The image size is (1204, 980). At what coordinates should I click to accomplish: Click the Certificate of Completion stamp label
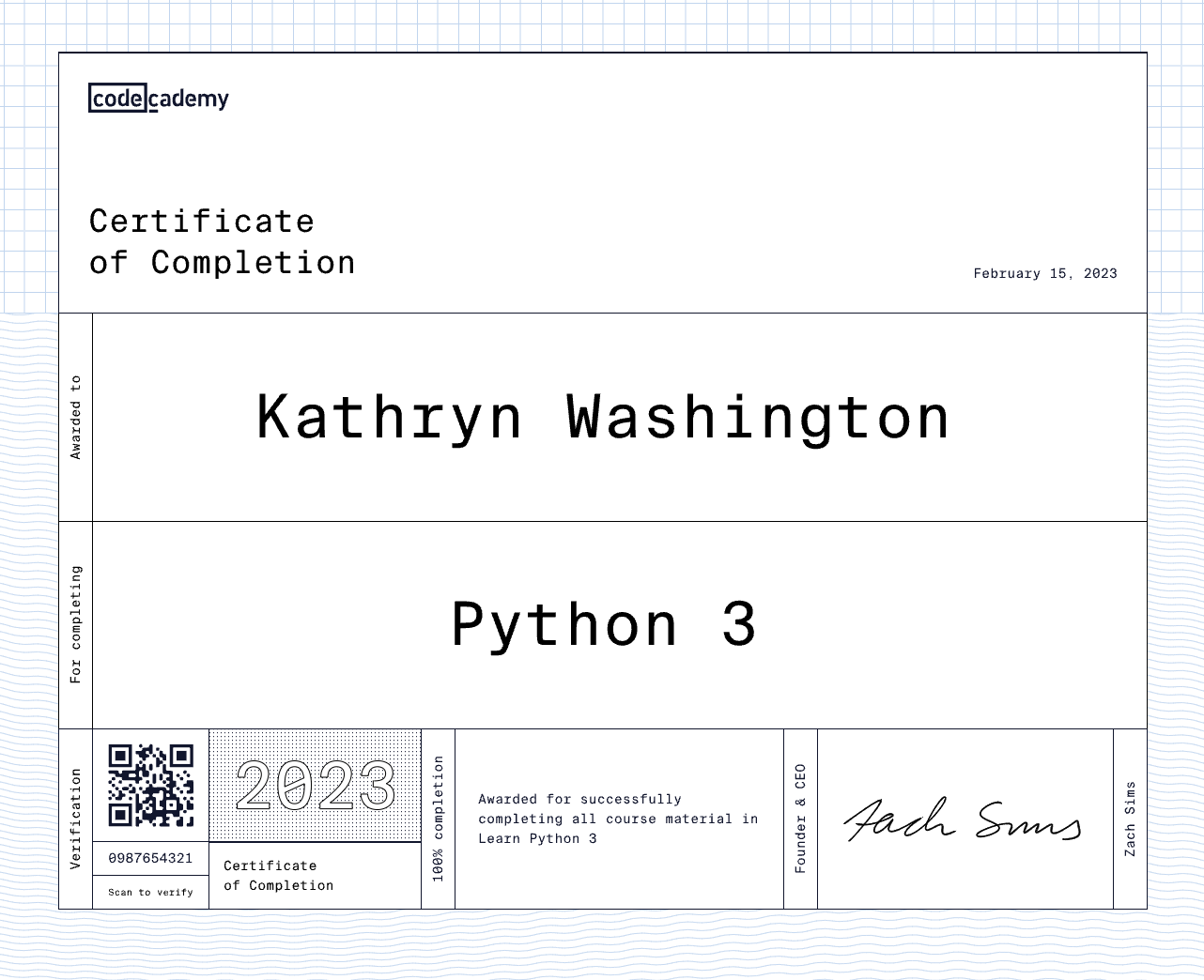278,875
